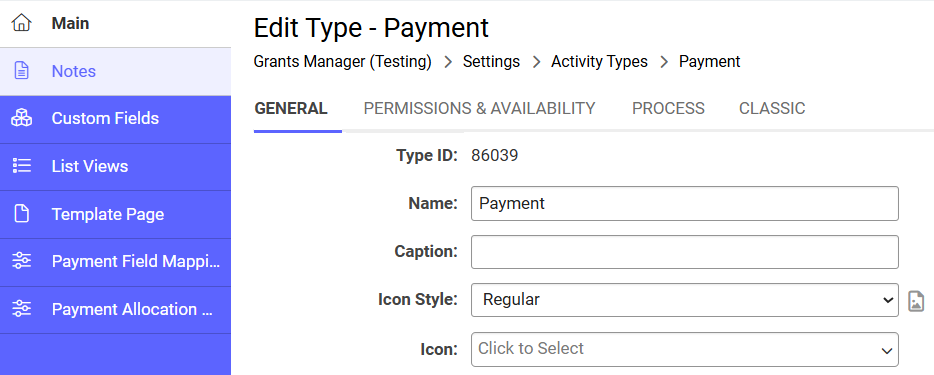Viewport: 934px width, 375px height.
Task: Switch to the Permissions & Availability tab
Action: [480, 108]
